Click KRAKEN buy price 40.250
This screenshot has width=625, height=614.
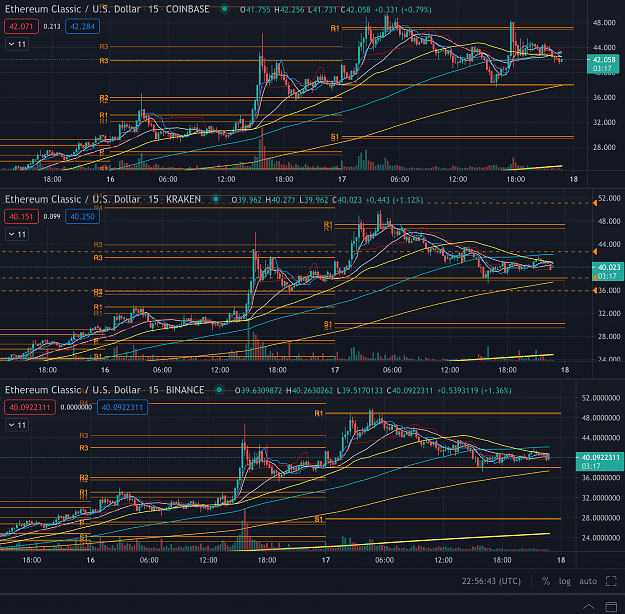point(83,216)
